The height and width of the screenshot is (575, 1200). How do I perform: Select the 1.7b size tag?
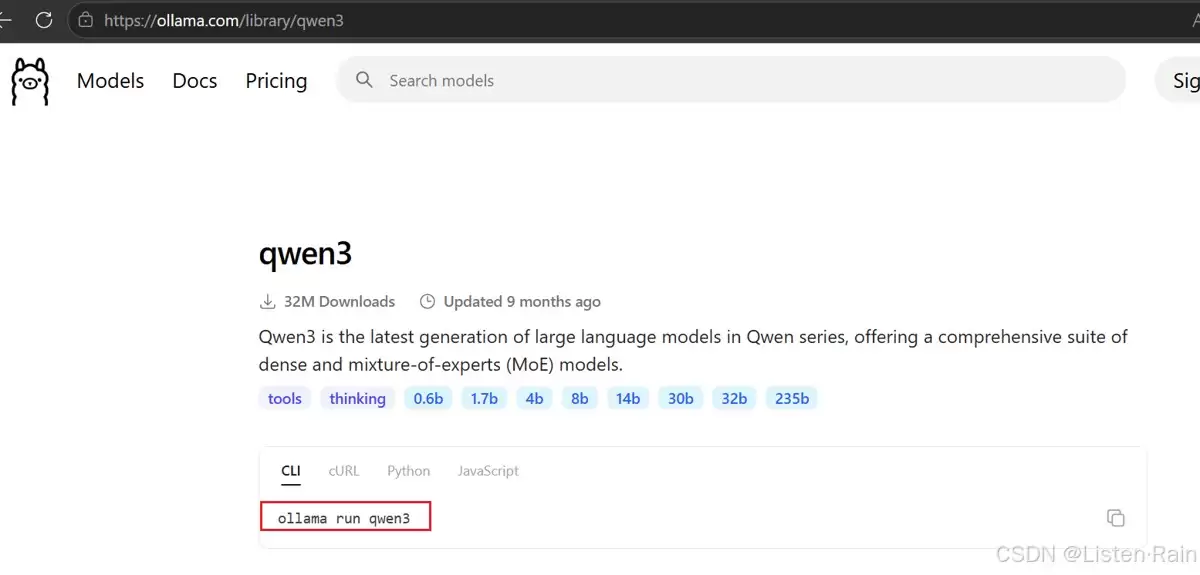[484, 398]
